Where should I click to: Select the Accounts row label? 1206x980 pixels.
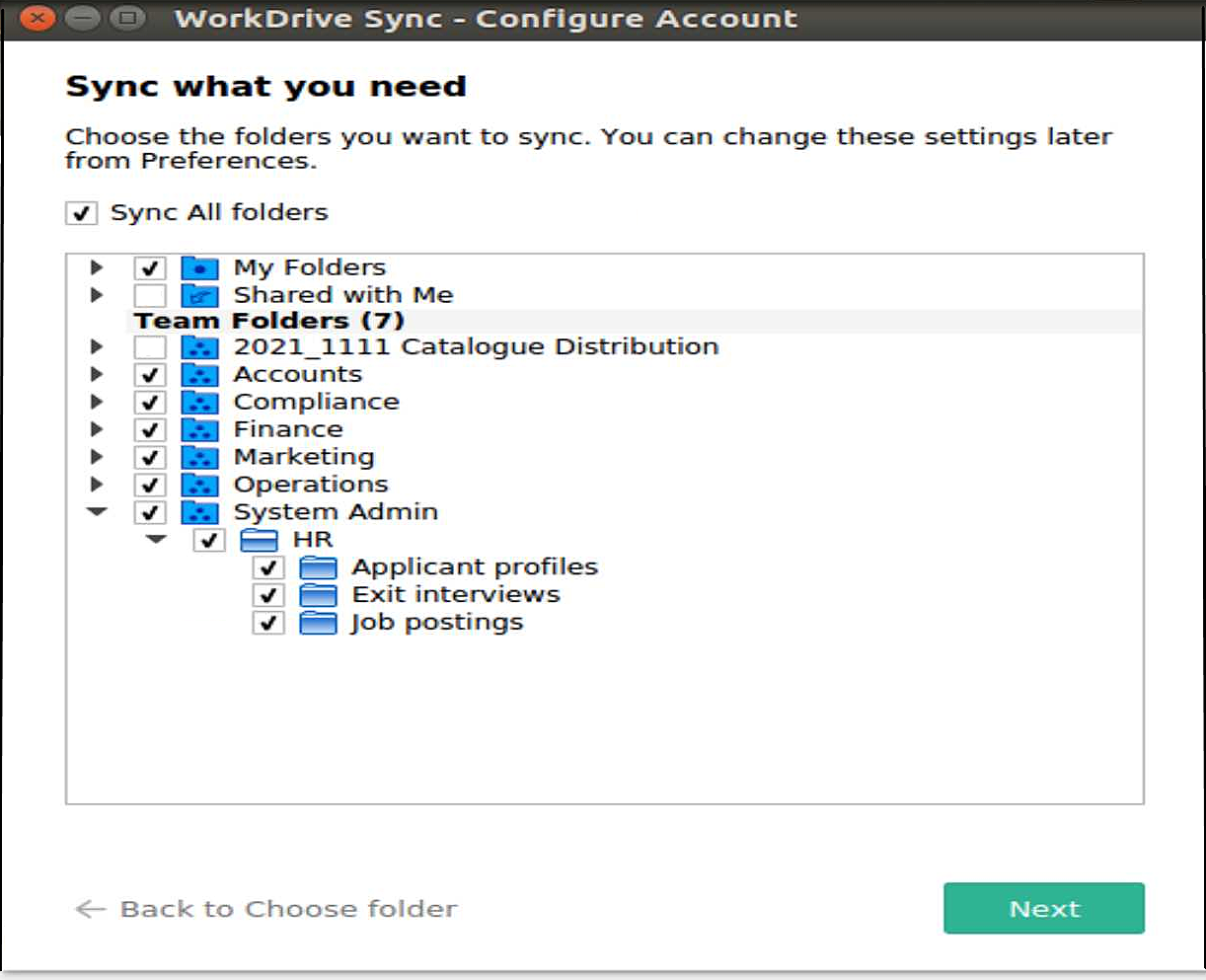click(x=298, y=375)
